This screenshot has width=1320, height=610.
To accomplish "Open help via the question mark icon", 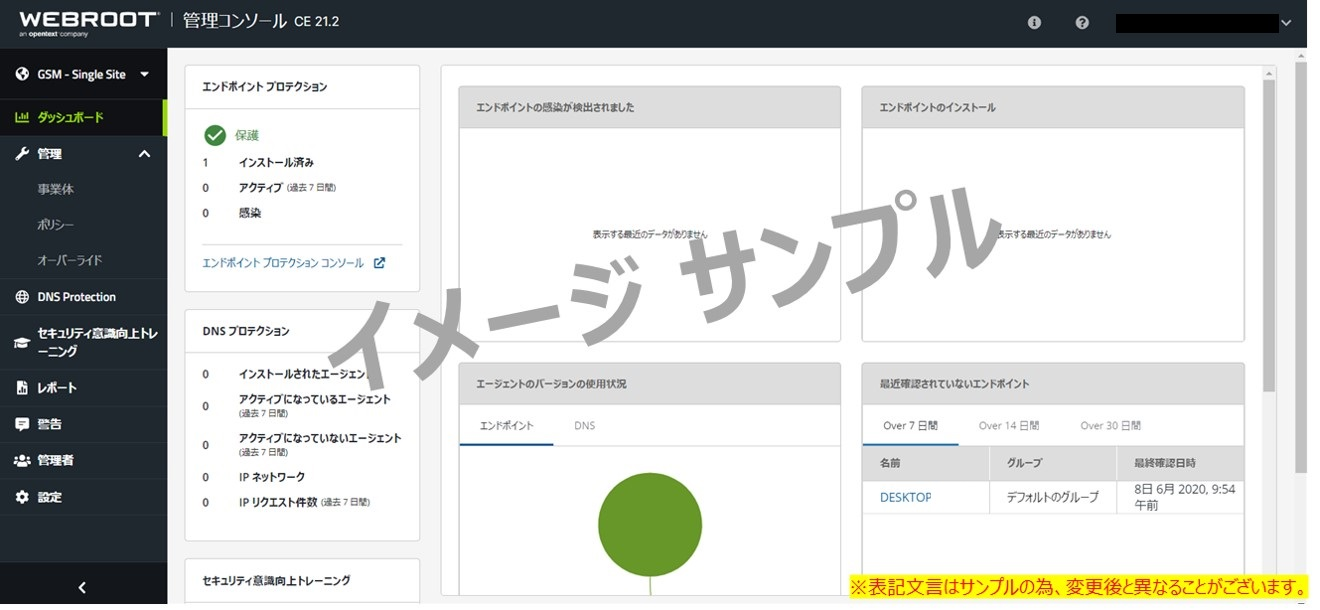I will click(x=1082, y=22).
